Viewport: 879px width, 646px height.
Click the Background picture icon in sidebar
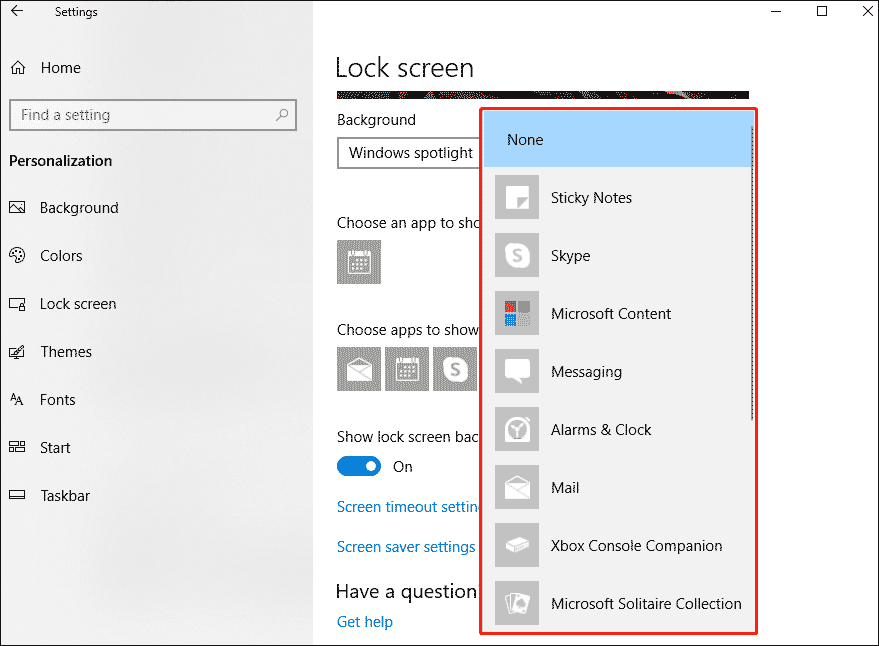pos(17,207)
